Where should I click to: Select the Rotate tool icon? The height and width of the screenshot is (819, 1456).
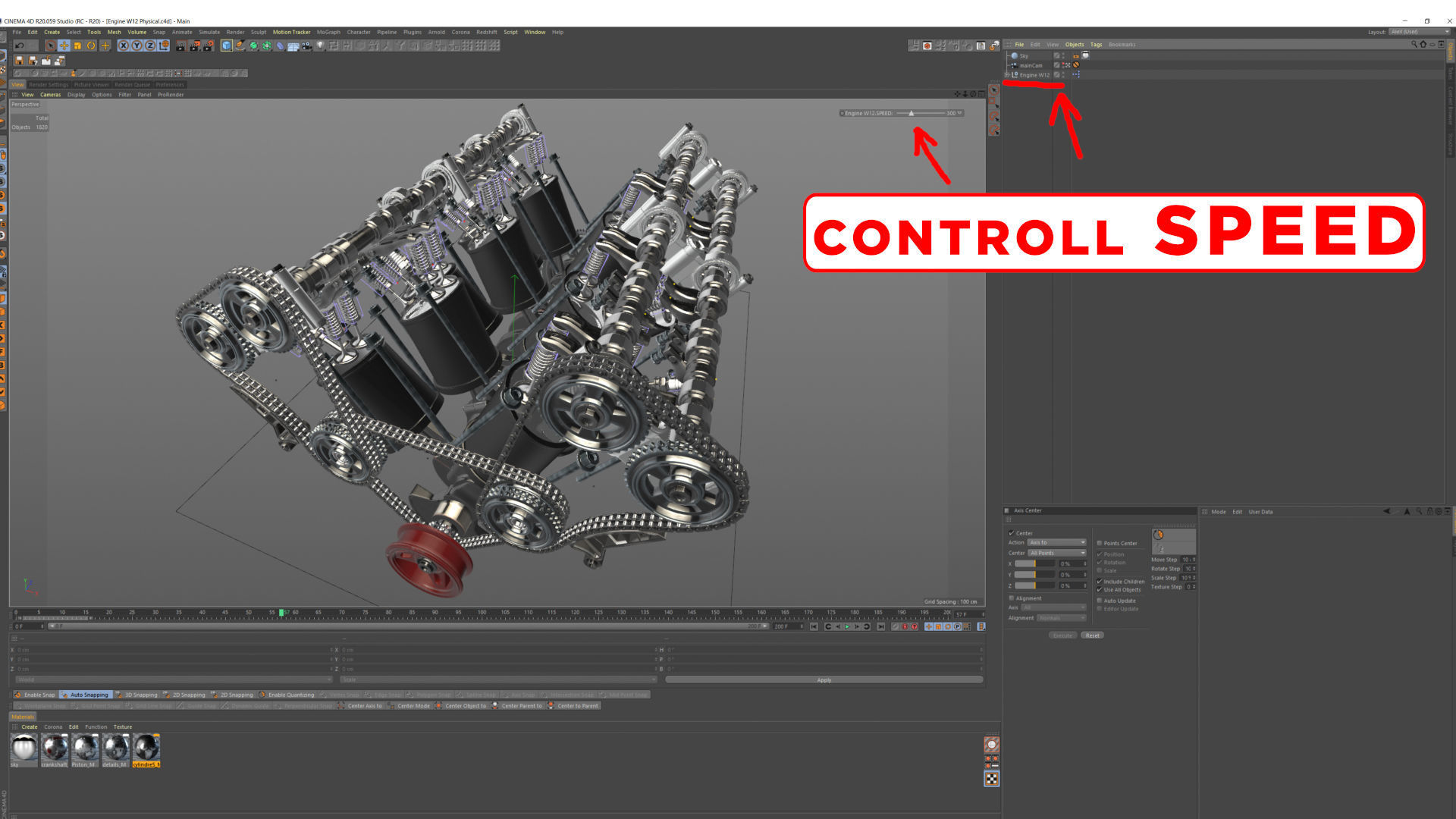pos(91,45)
